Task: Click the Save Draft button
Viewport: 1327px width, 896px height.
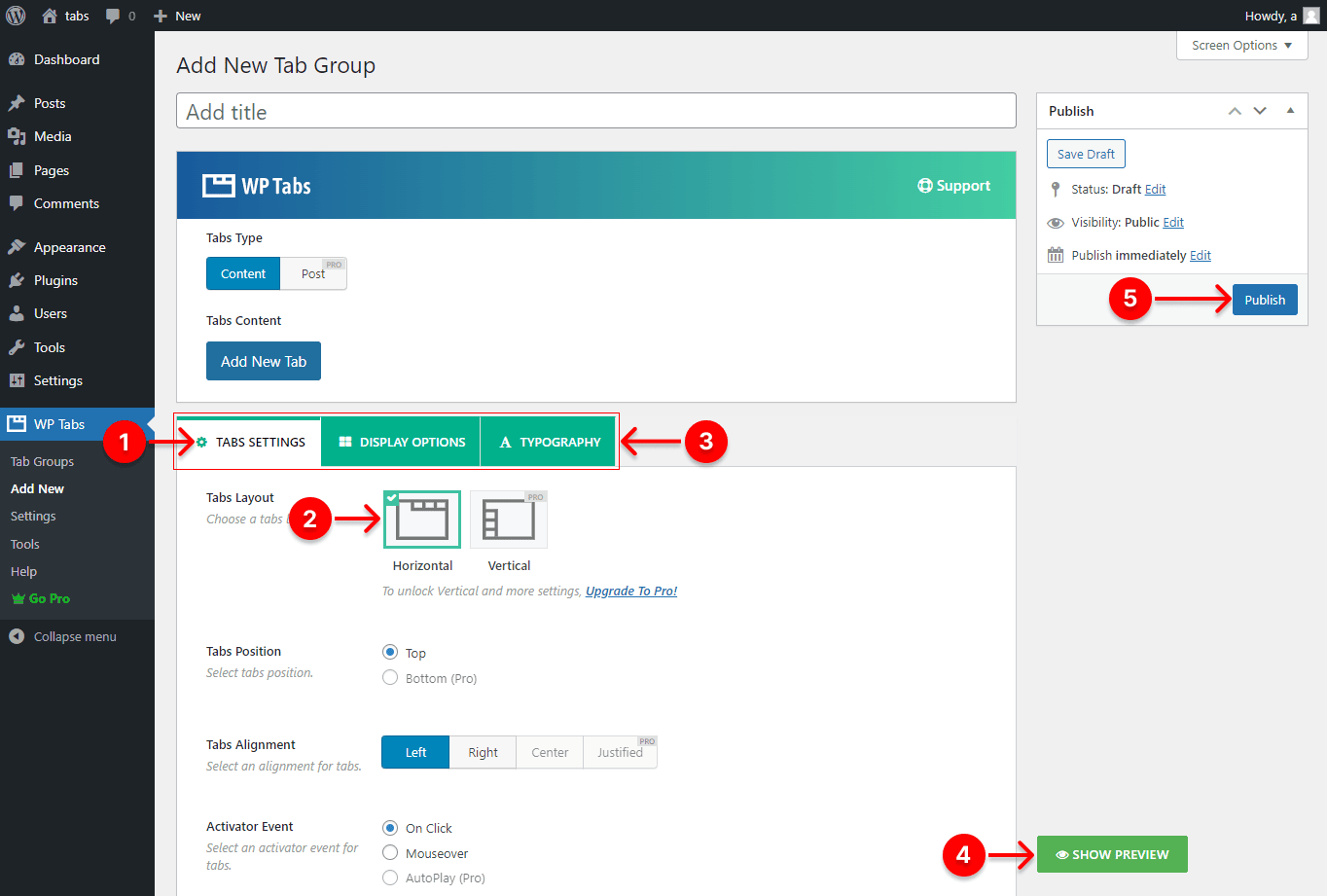Action: (x=1086, y=154)
